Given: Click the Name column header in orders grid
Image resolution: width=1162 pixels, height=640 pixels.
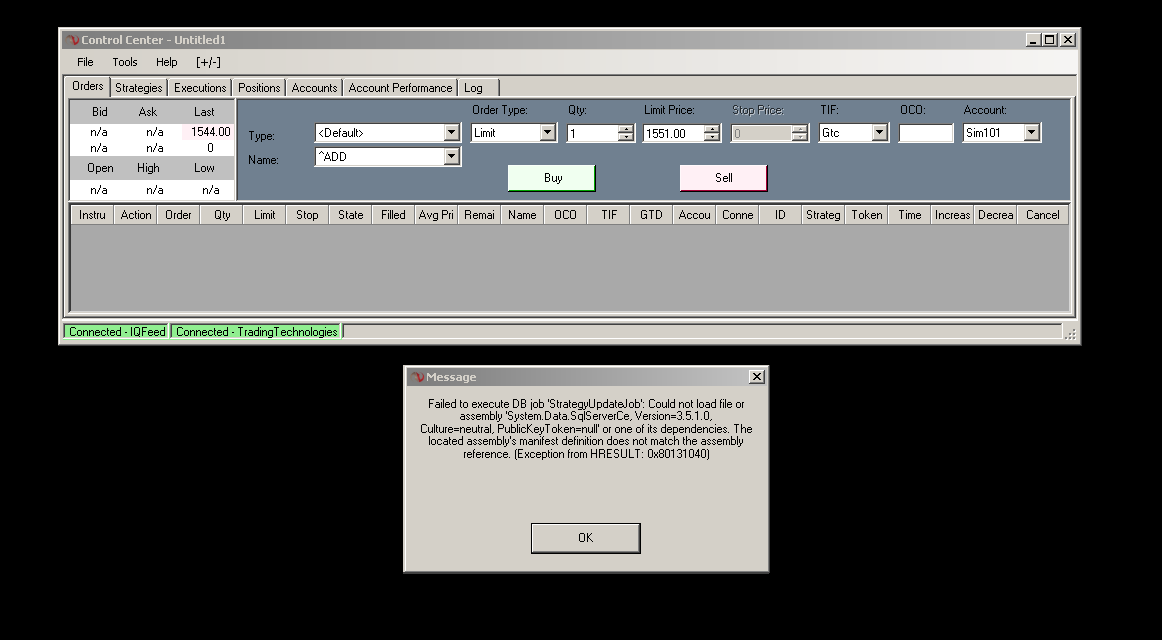Looking at the screenshot, I should pyautogui.click(x=522, y=215).
